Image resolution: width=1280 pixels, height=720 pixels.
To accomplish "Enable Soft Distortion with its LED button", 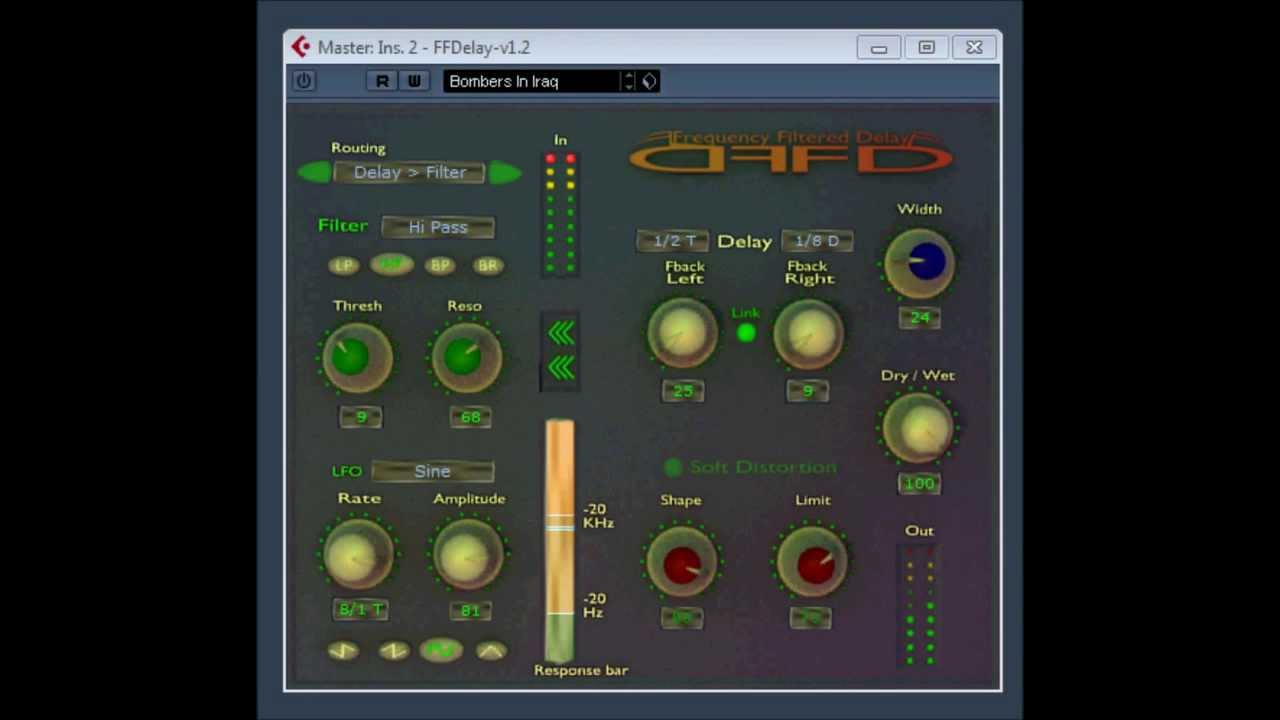I will pyautogui.click(x=674, y=467).
